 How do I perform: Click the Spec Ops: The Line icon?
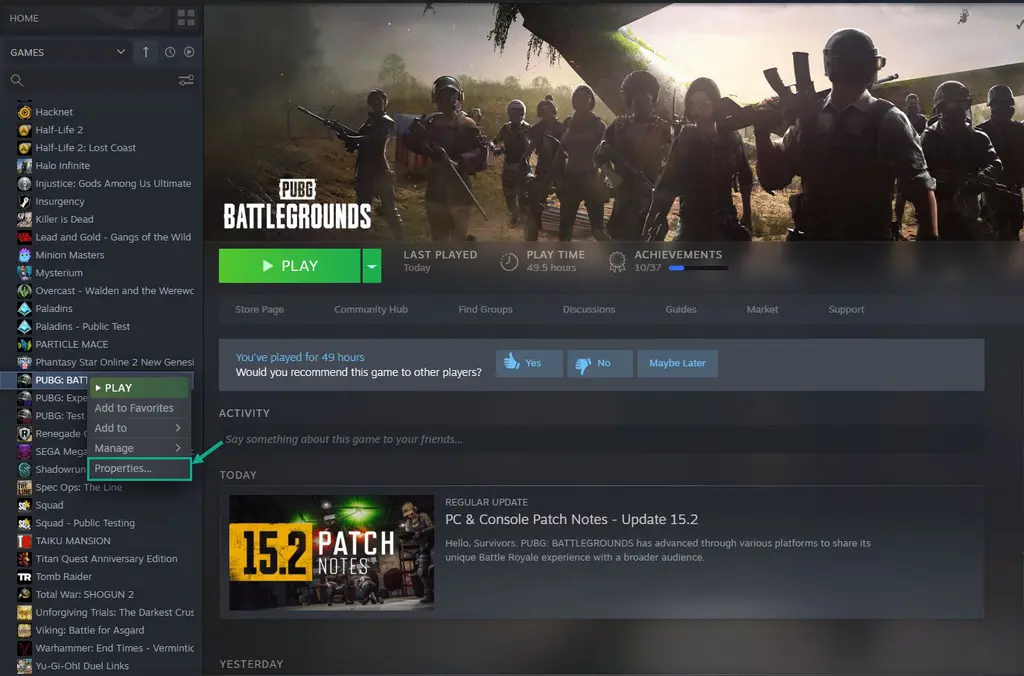(24, 487)
